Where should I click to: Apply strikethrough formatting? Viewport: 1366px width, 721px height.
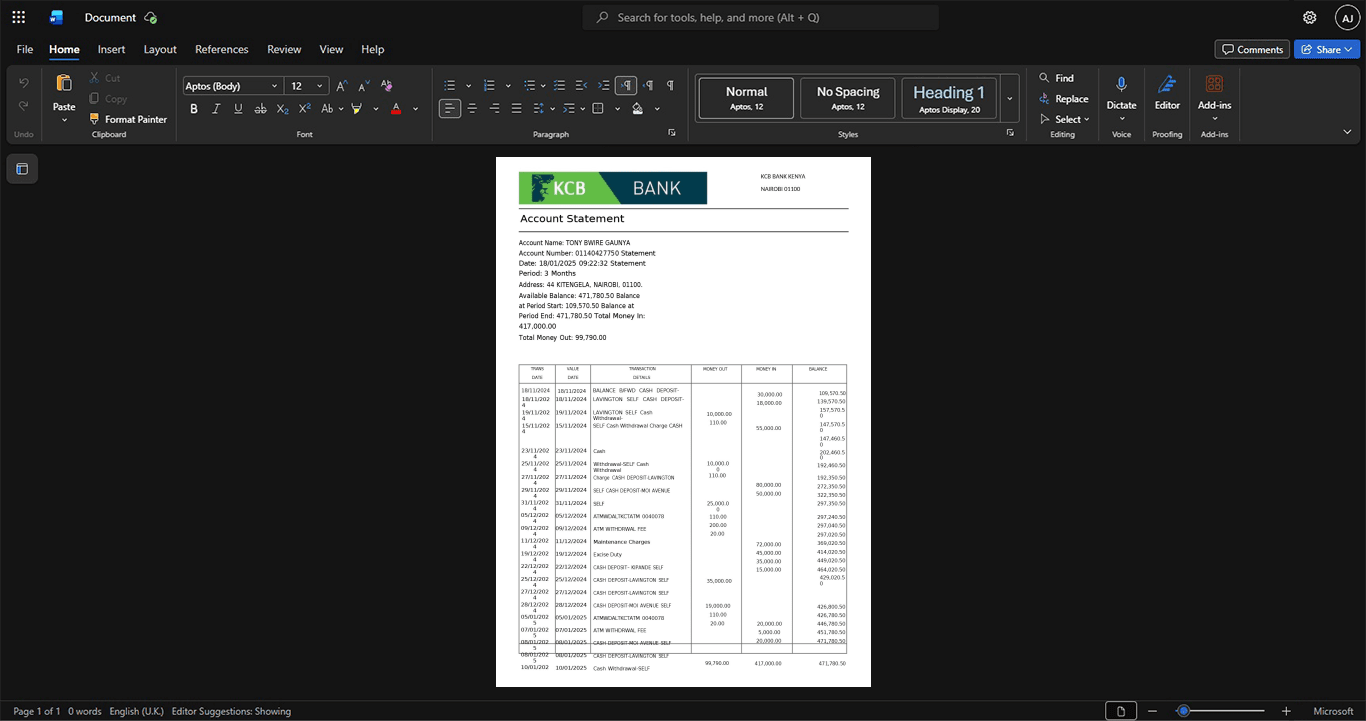coord(260,108)
